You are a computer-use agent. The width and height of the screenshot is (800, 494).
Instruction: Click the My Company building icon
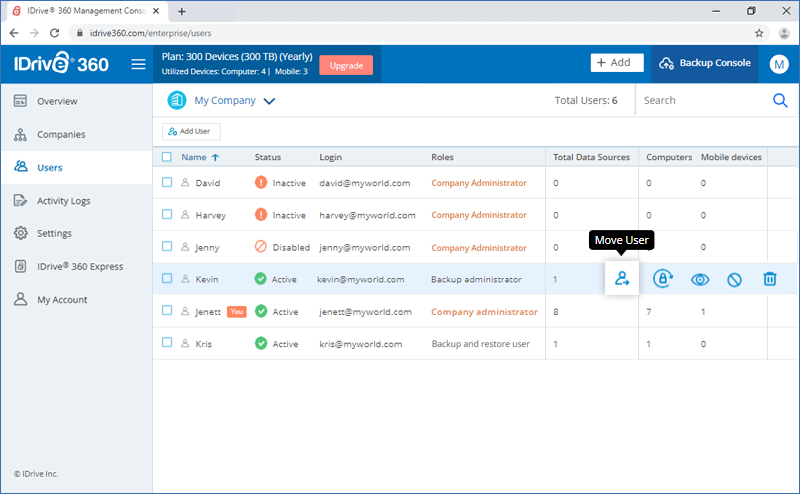pos(177,100)
